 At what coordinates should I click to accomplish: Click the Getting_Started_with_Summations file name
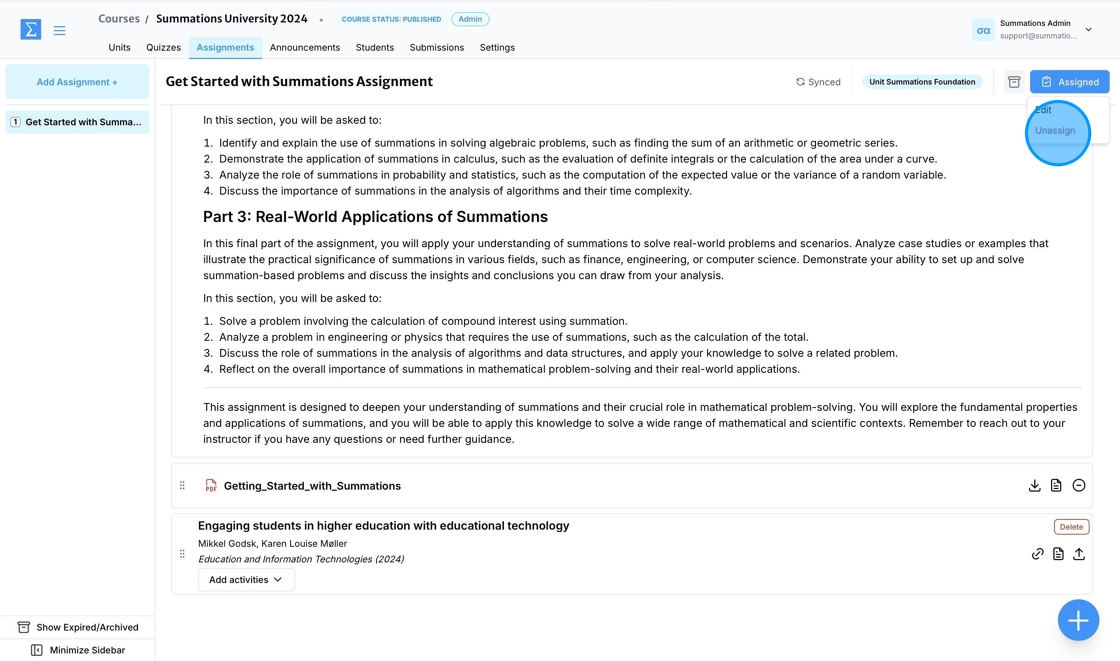312,486
